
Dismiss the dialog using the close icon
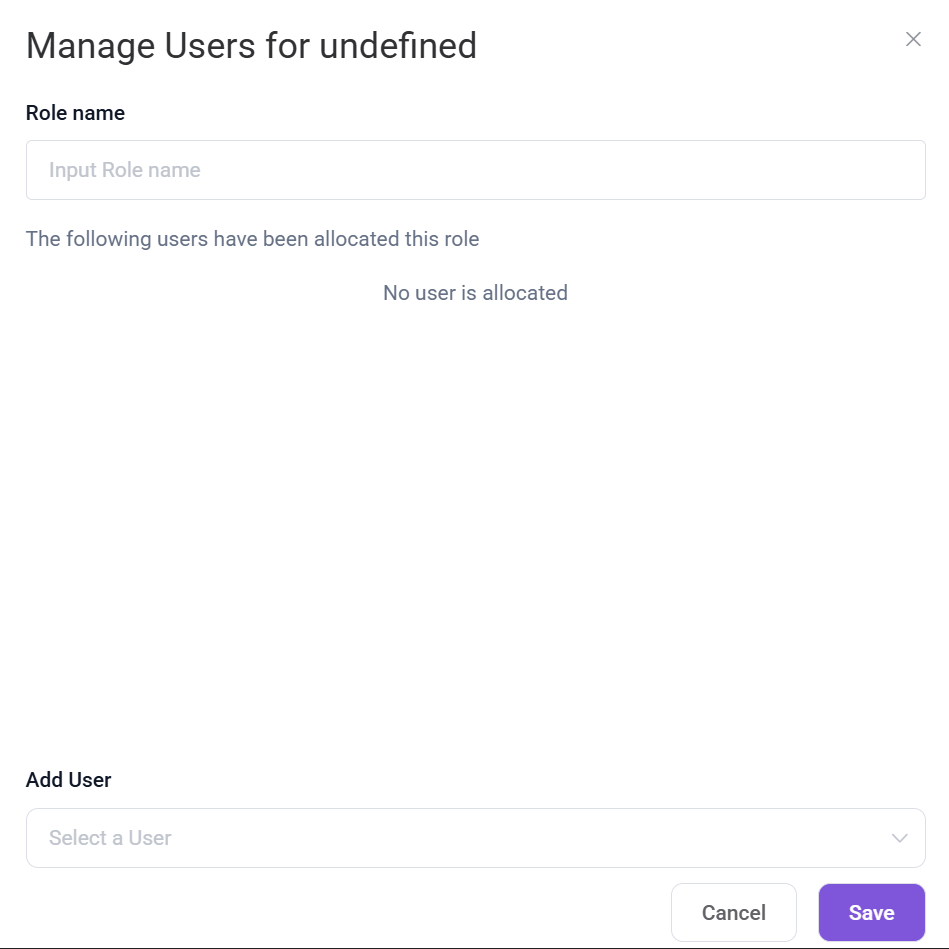point(912,40)
